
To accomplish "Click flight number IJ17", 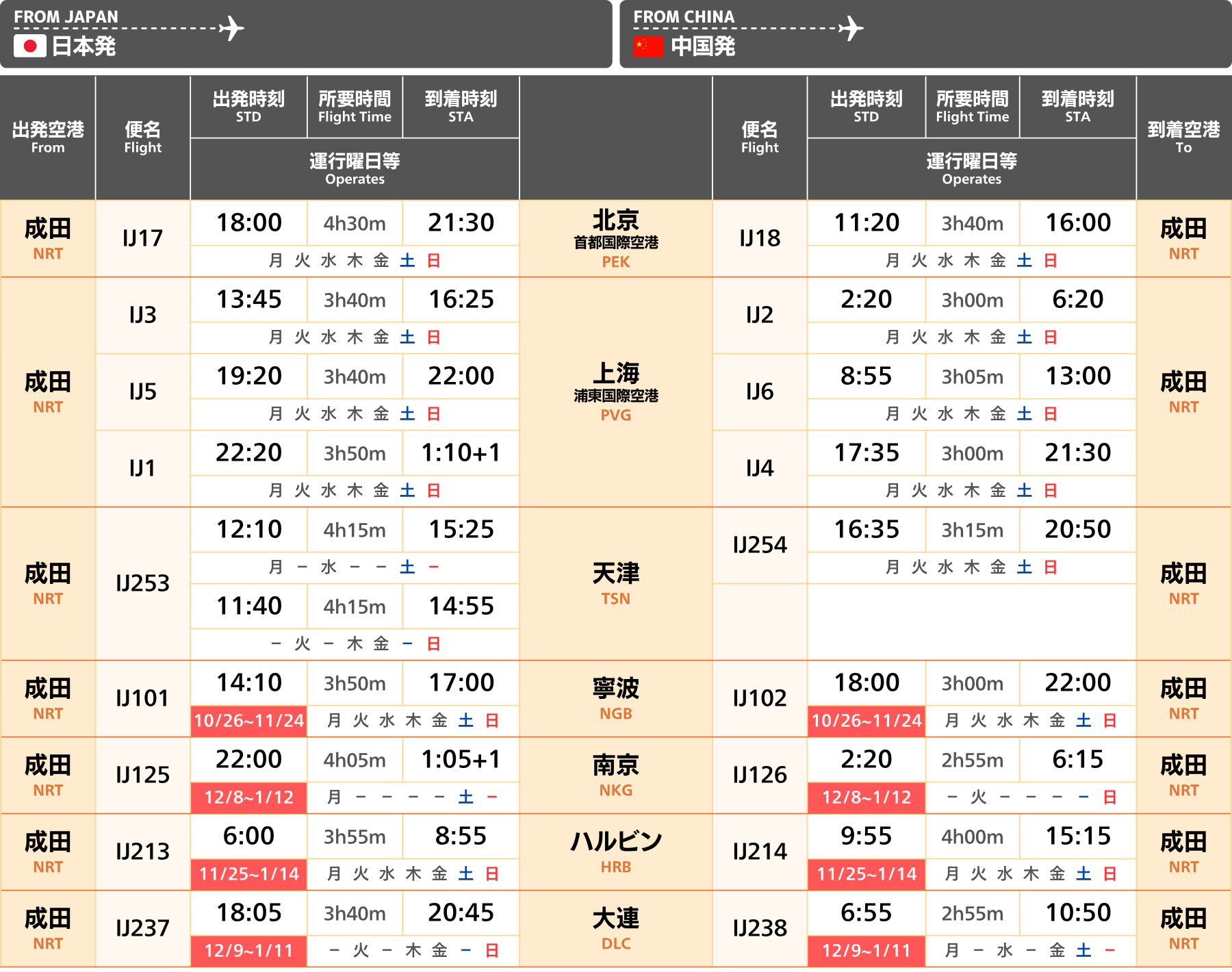I will point(142,238).
